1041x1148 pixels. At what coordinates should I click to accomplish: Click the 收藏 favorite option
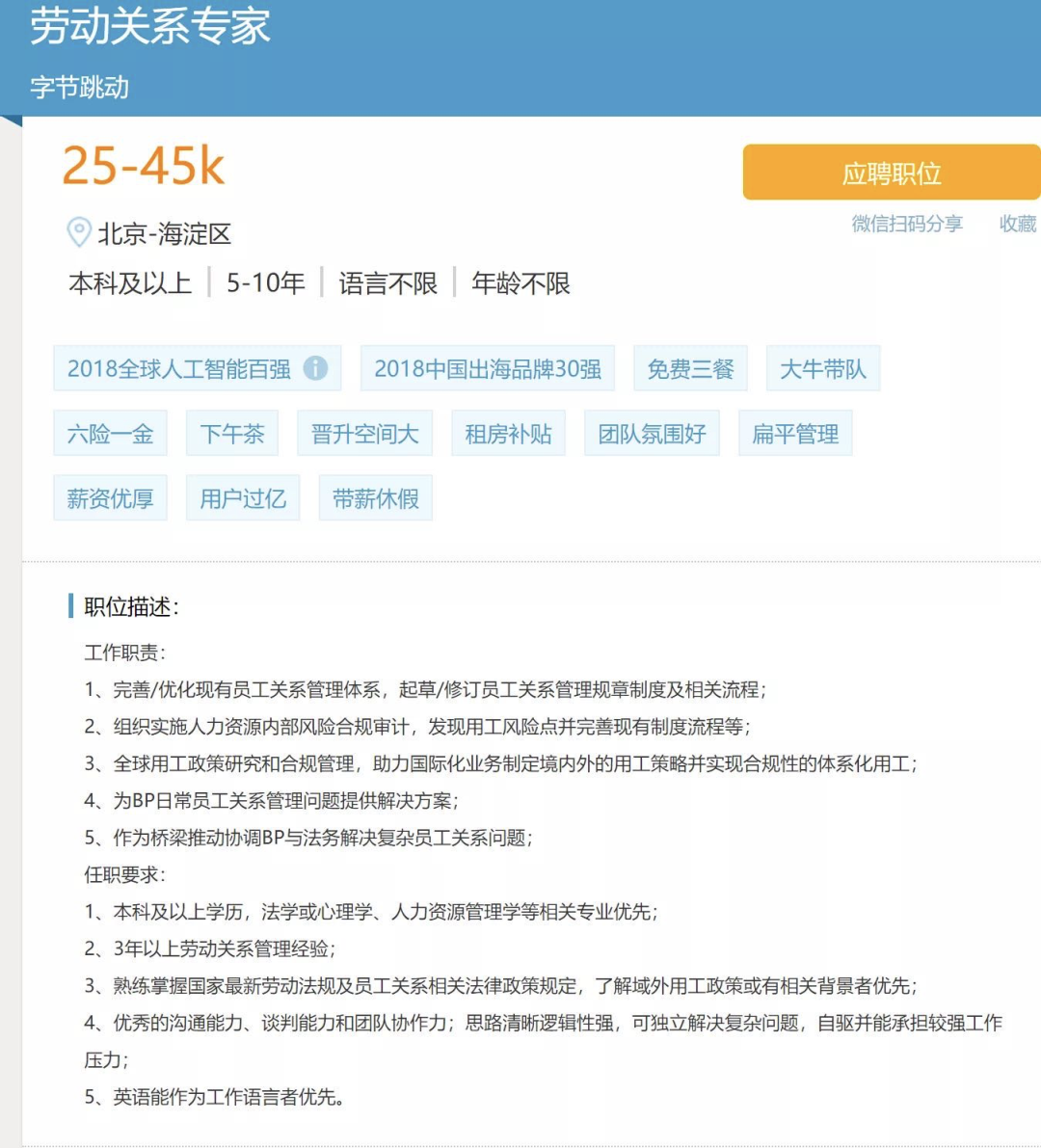point(1019,224)
